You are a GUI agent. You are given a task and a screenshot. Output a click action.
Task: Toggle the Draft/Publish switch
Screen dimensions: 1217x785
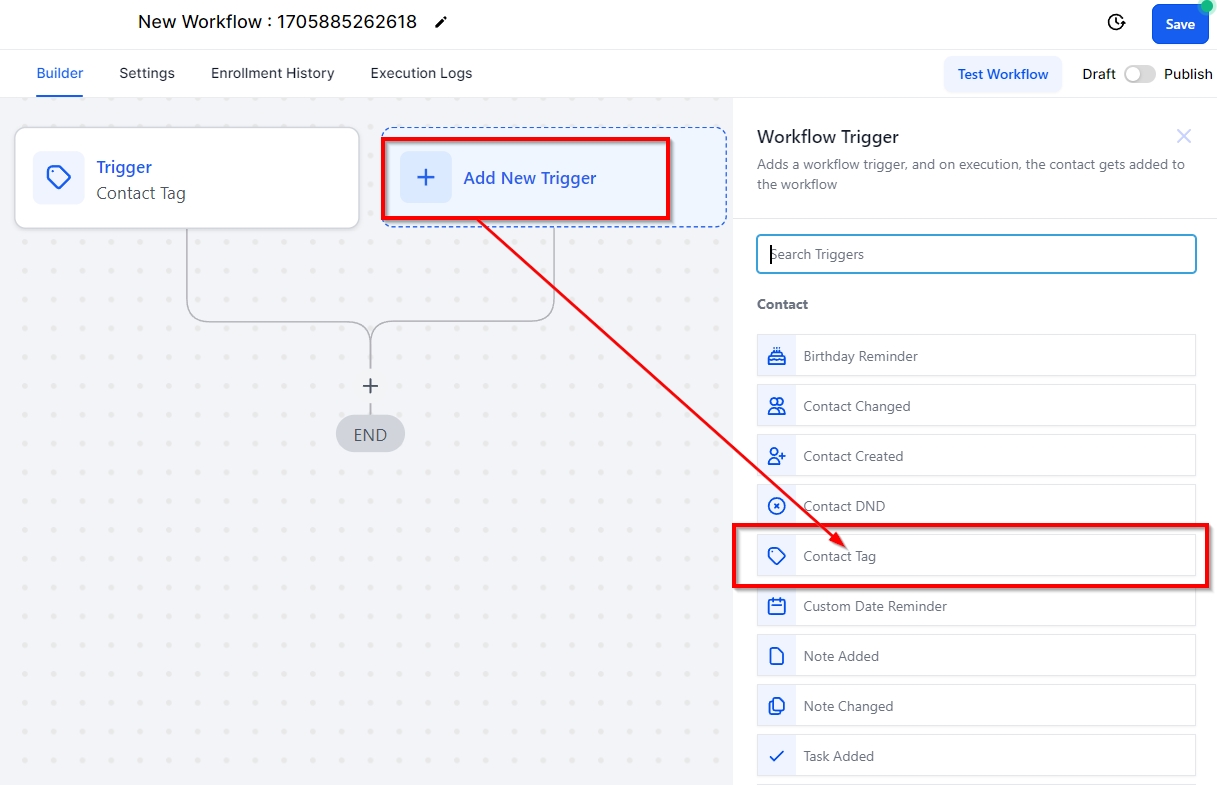click(x=1139, y=74)
